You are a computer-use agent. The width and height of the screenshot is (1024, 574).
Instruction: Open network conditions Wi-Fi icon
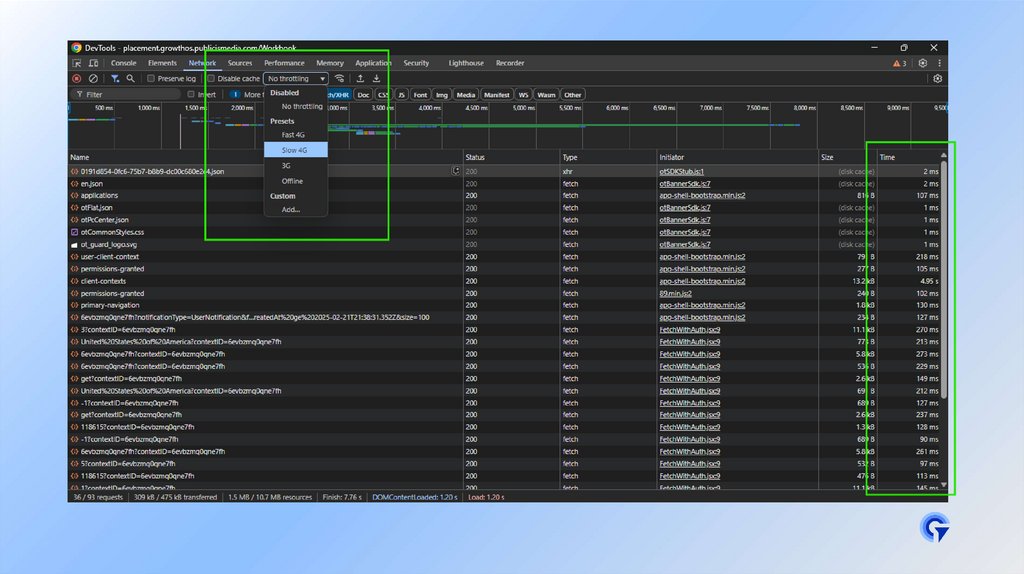[340, 78]
